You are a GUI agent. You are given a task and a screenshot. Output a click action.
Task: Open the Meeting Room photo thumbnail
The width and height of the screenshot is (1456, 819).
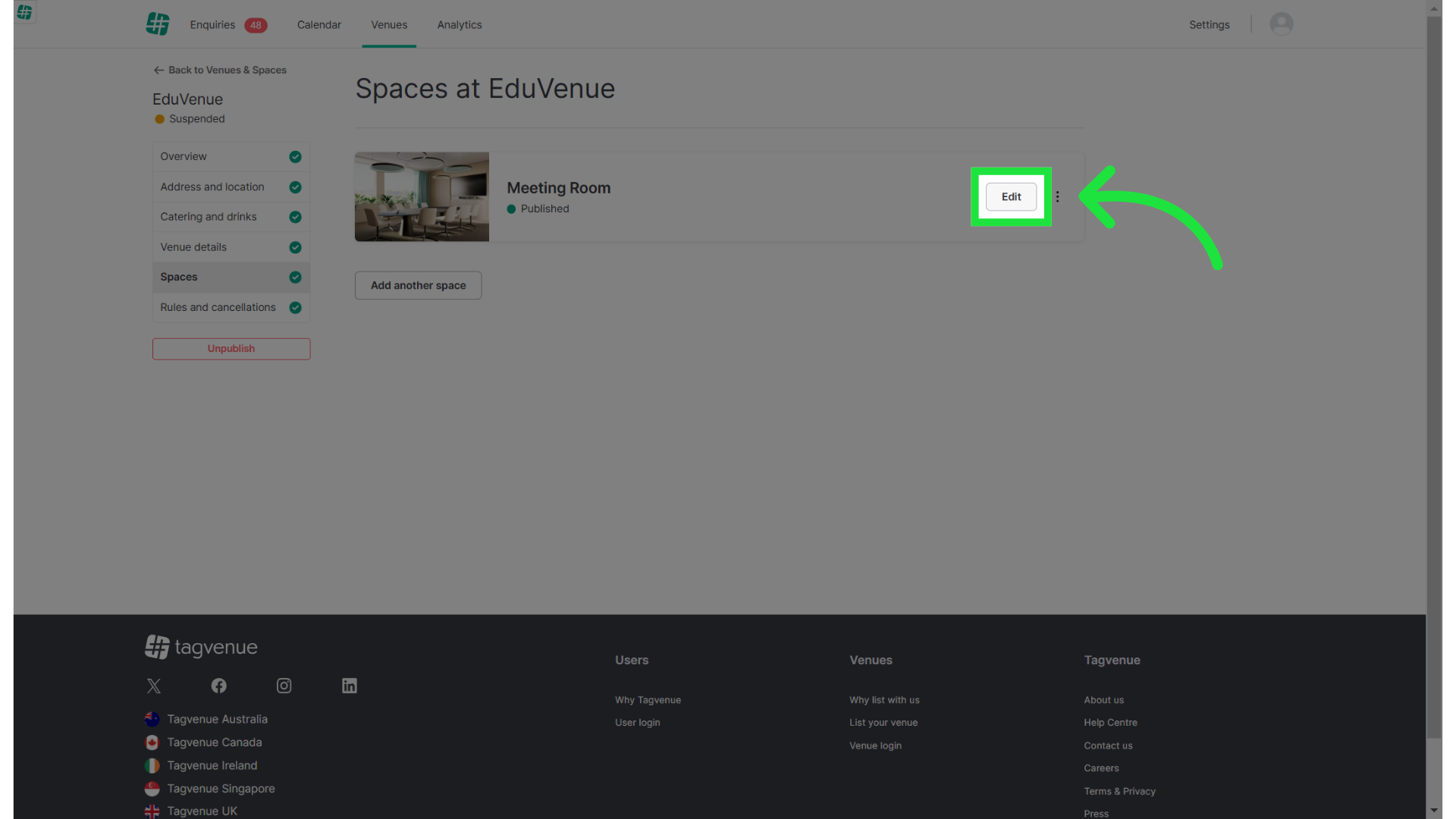422,196
